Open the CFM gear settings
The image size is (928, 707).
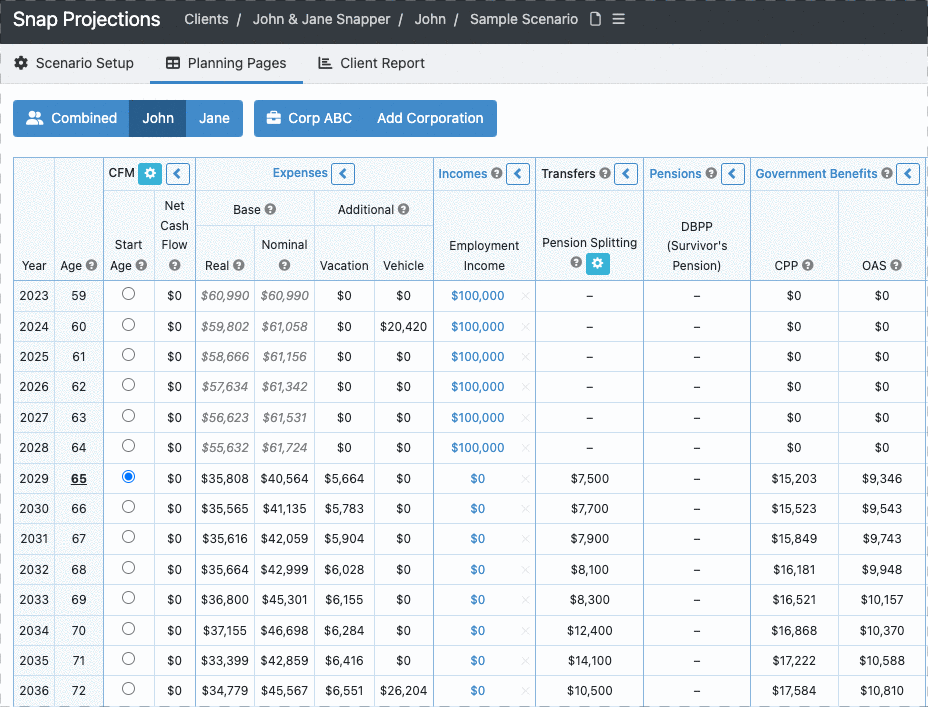click(x=150, y=174)
